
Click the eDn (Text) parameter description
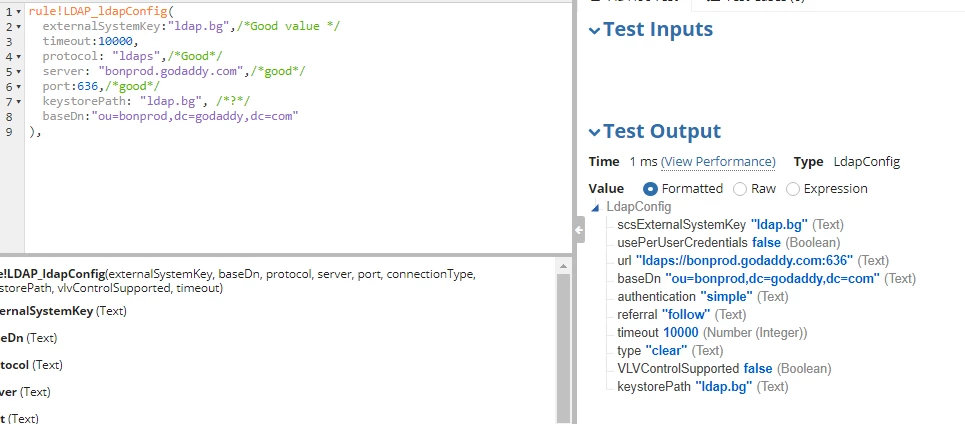click(28, 338)
